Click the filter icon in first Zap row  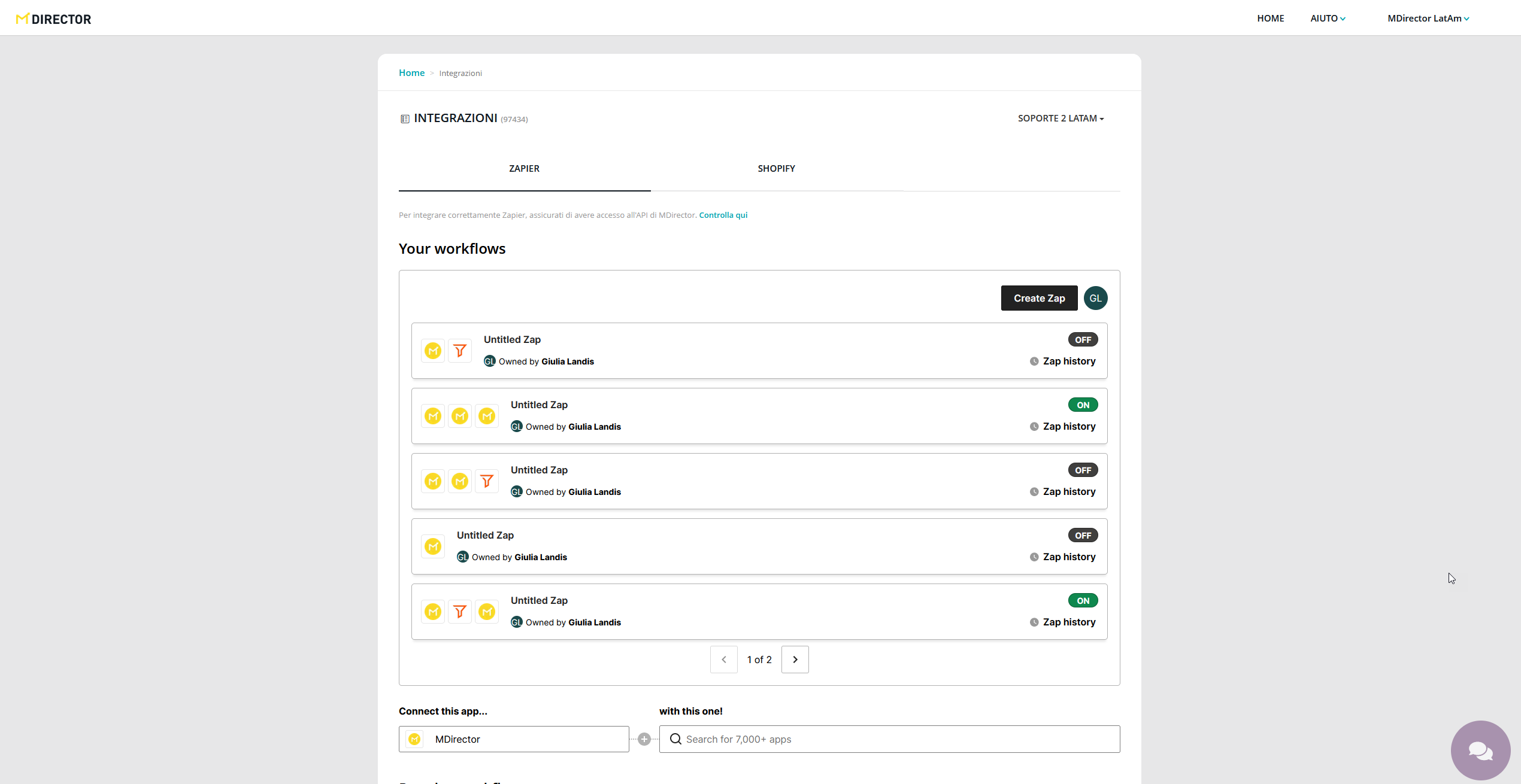point(460,351)
